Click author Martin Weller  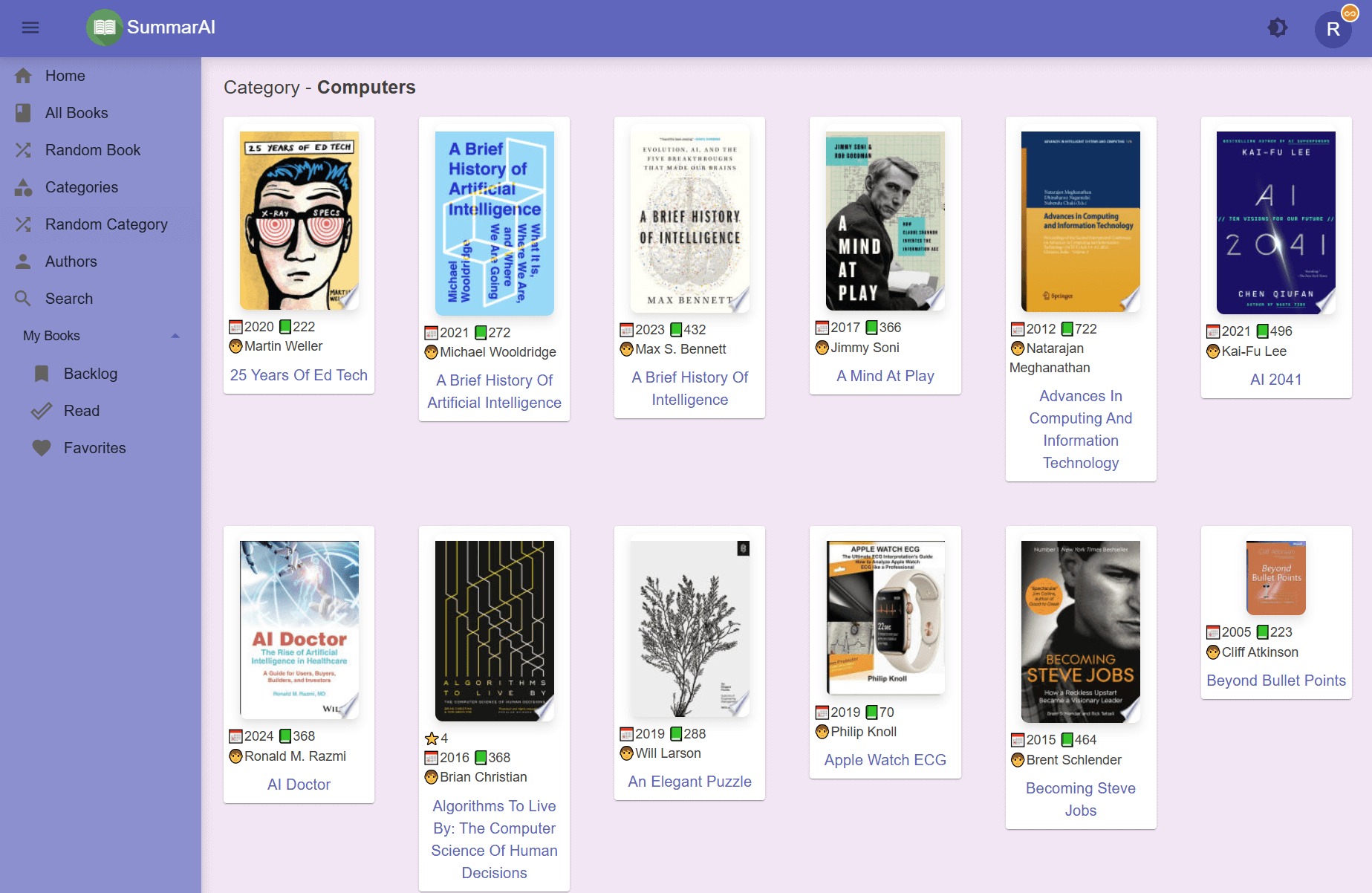coord(284,346)
